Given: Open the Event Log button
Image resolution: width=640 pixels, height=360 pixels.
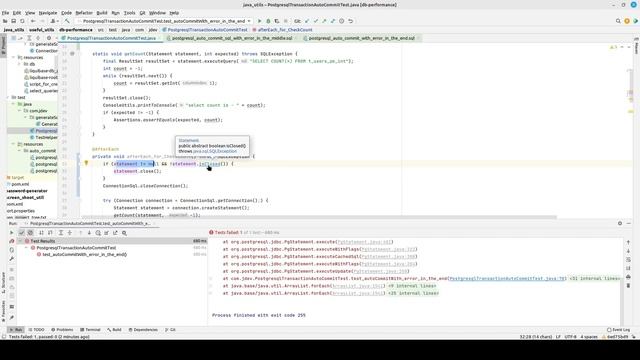Looking at the screenshot, I should tap(618, 329).
